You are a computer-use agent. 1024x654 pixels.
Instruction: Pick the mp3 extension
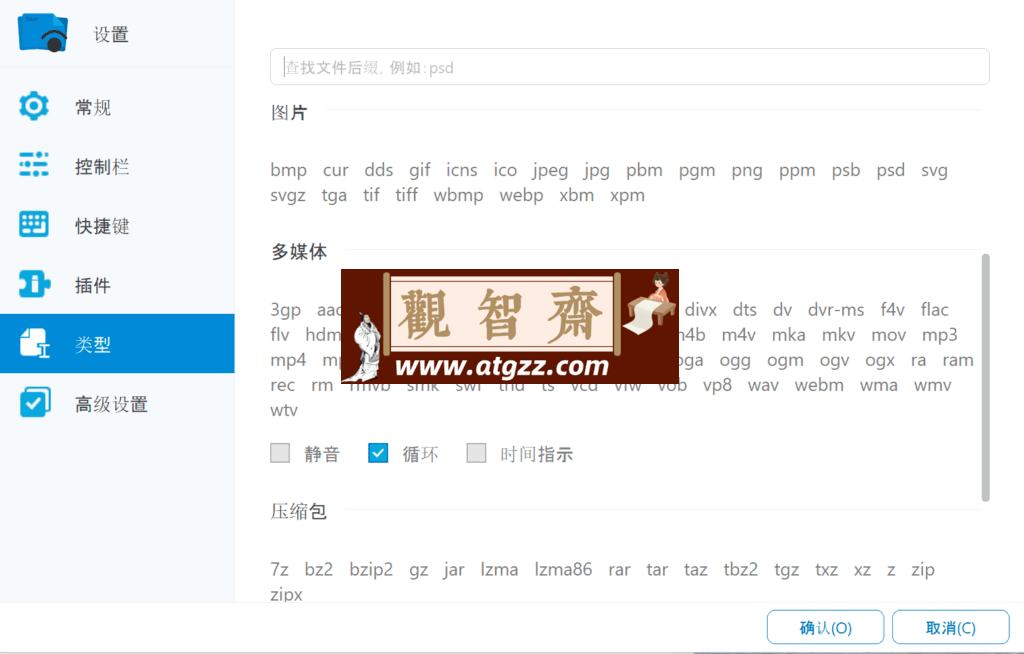tap(940, 335)
